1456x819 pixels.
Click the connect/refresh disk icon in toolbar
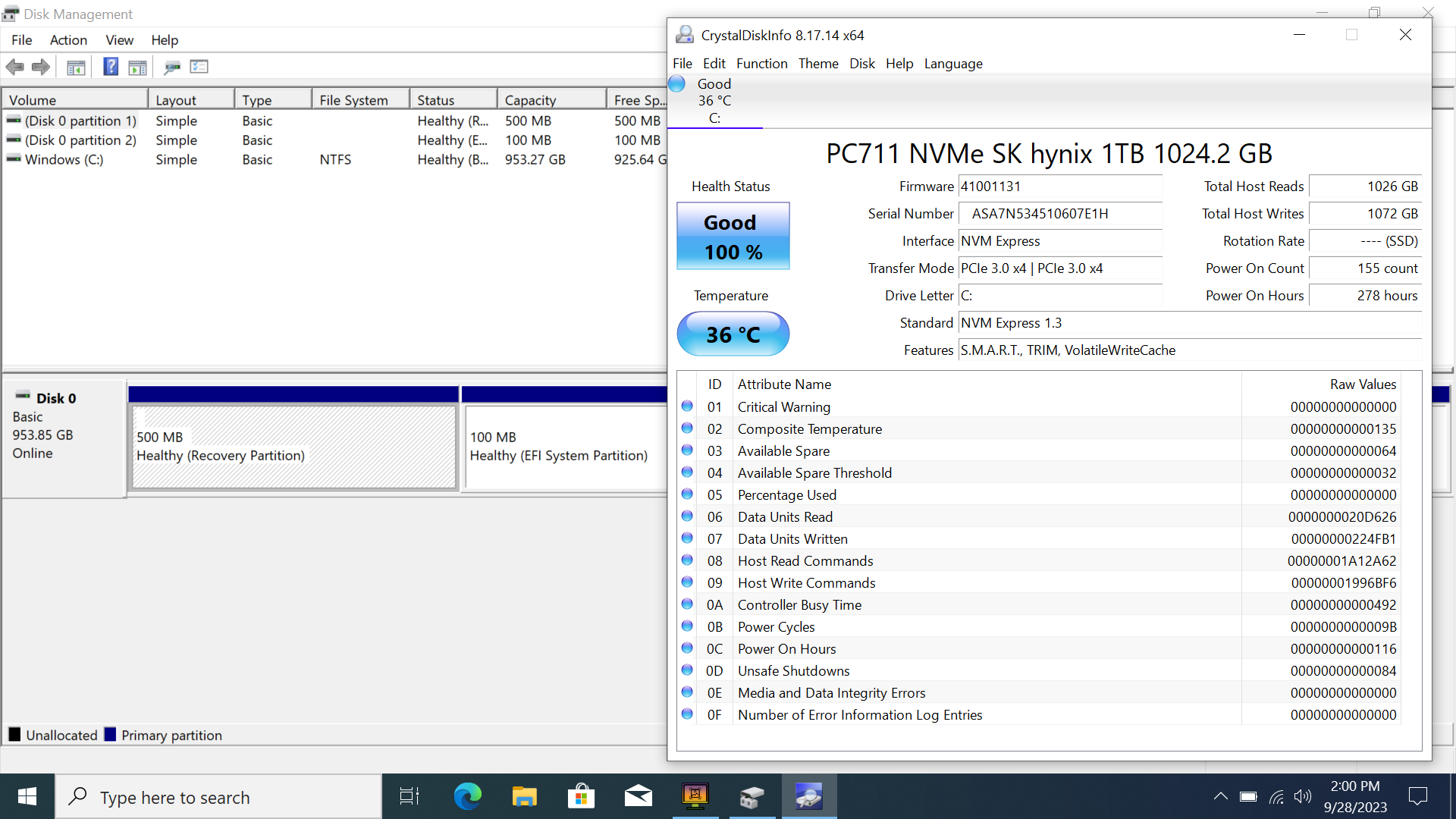click(x=172, y=67)
